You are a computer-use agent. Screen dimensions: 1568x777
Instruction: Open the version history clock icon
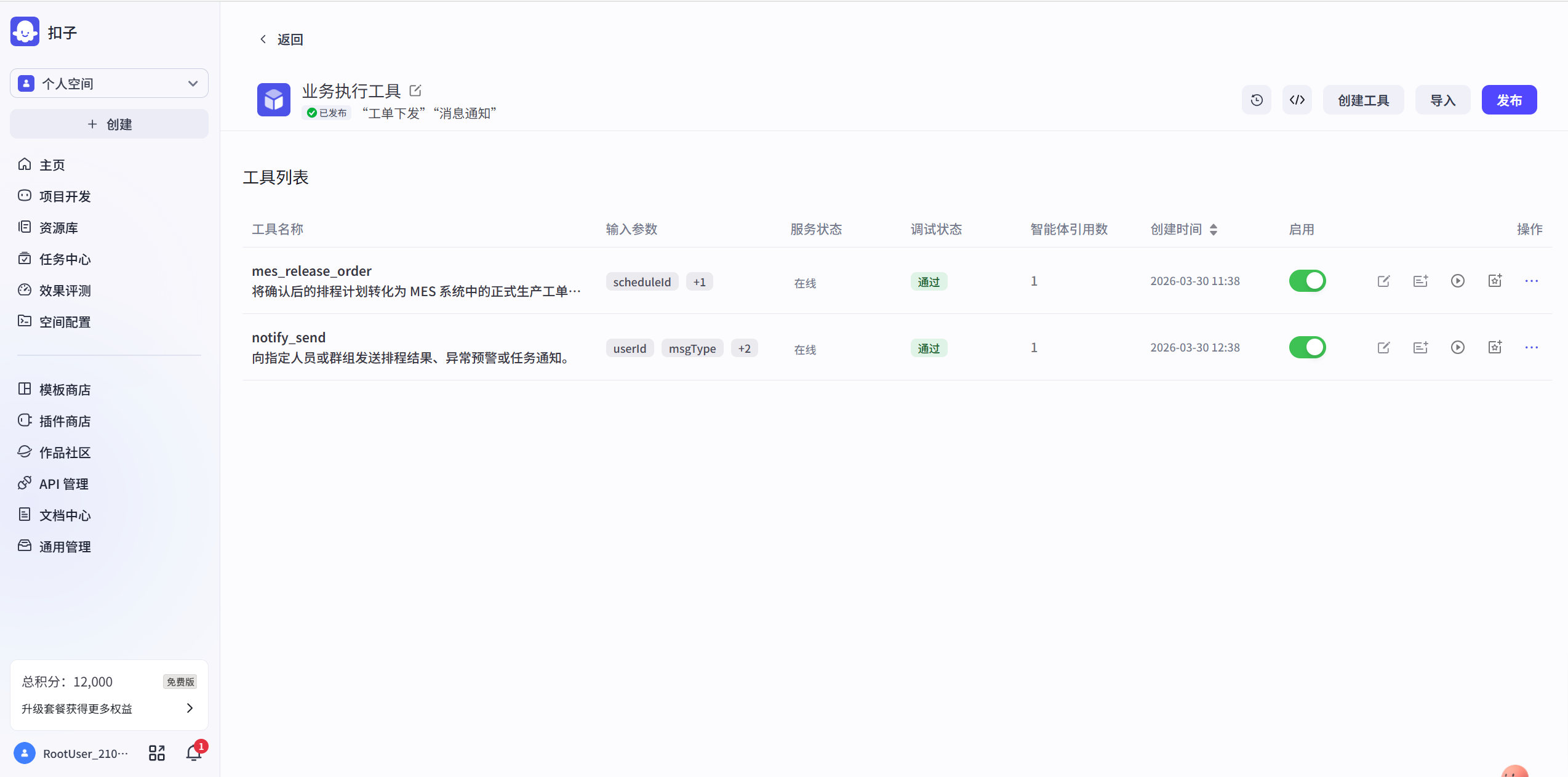(1257, 100)
